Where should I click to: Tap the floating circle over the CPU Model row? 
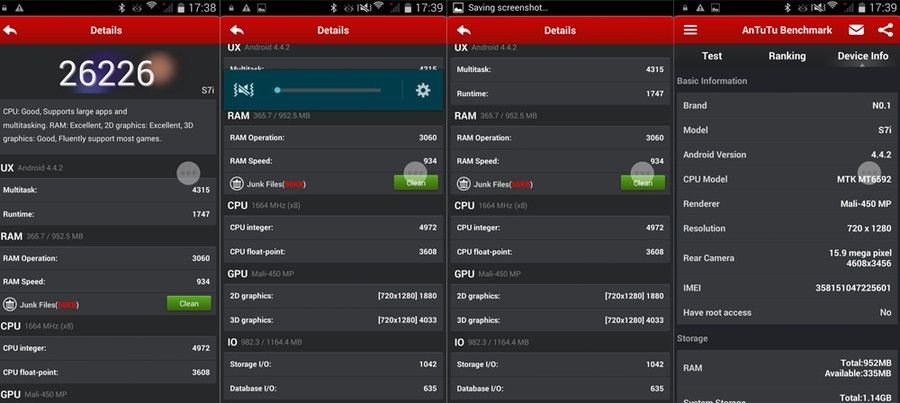point(869,172)
